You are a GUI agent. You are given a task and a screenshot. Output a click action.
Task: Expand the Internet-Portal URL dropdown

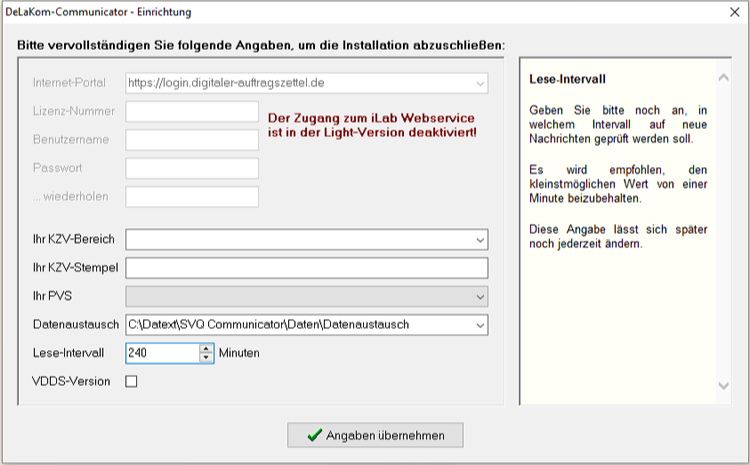[x=479, y=83]
